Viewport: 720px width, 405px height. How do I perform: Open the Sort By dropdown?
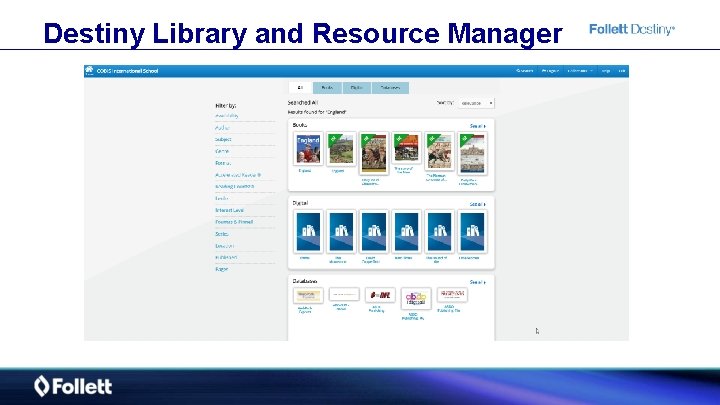click(x=476, y=103)
